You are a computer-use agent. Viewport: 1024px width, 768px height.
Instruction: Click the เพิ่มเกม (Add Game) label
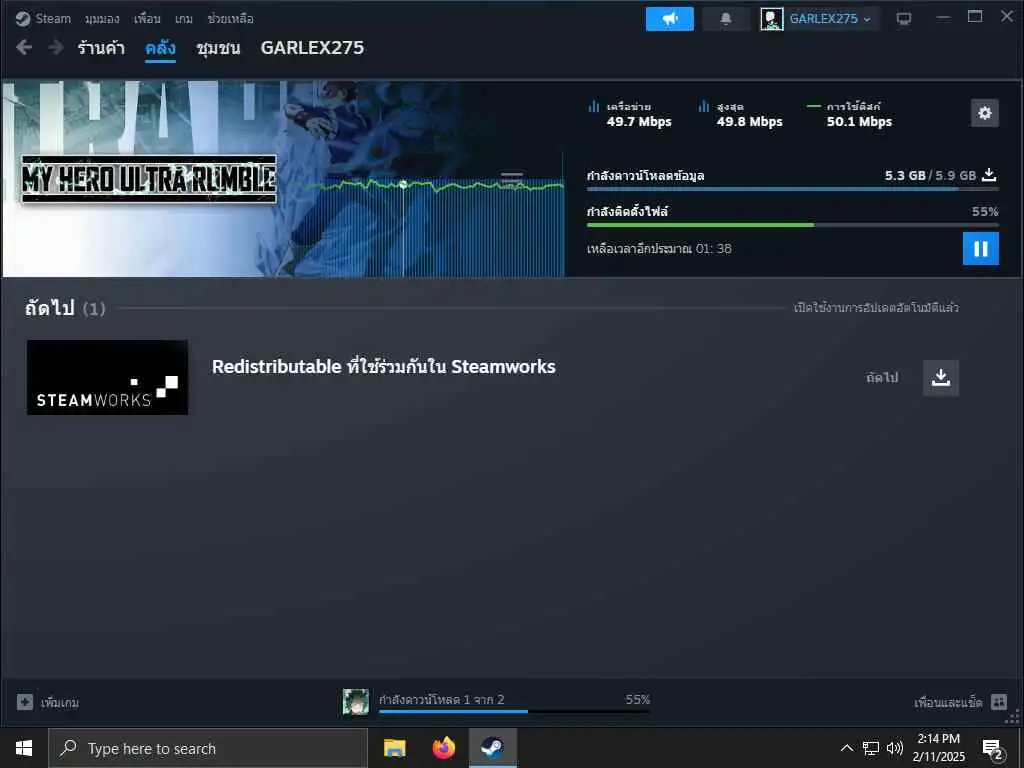(59, 703)
